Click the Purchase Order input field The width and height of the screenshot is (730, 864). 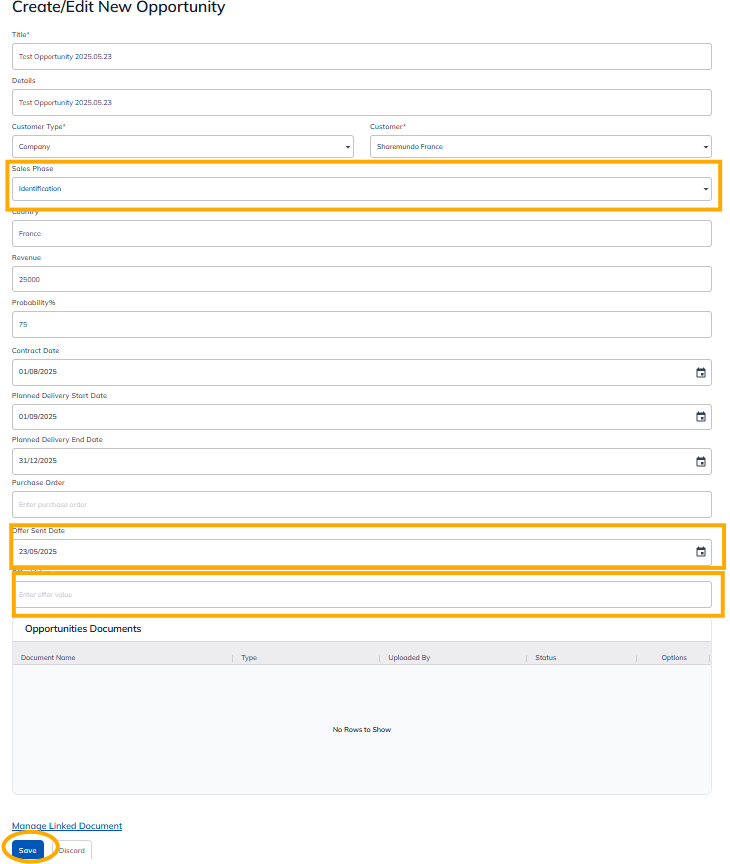tap(361, 505)
